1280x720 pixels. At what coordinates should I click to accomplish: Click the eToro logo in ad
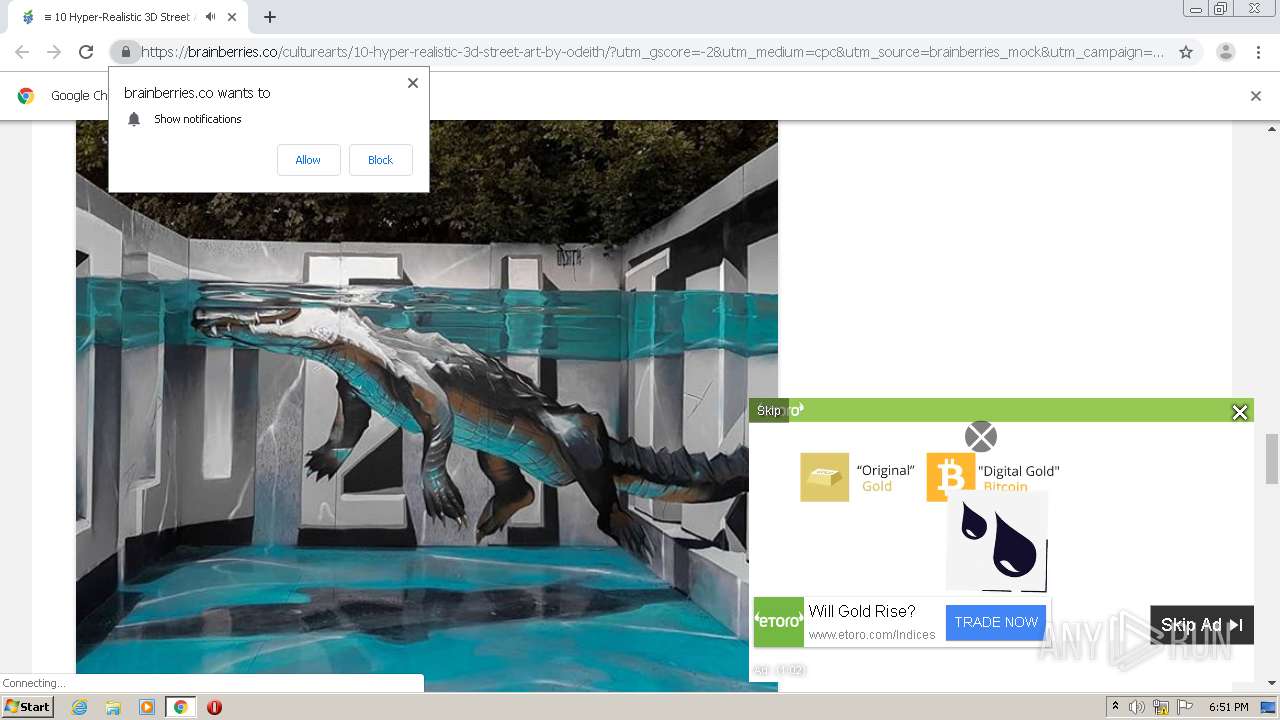pyautogui.click(x=779, y=622)
